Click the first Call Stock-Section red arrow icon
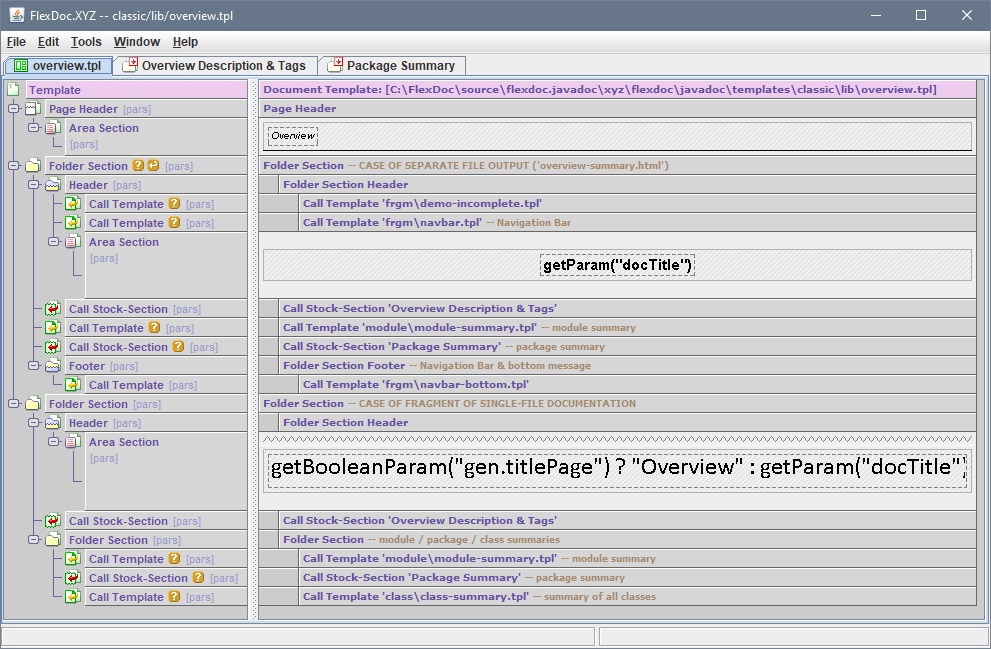Image resolution: width=991 pixels, height=649 pixels. pyautogui.click(x=53, y=309)
